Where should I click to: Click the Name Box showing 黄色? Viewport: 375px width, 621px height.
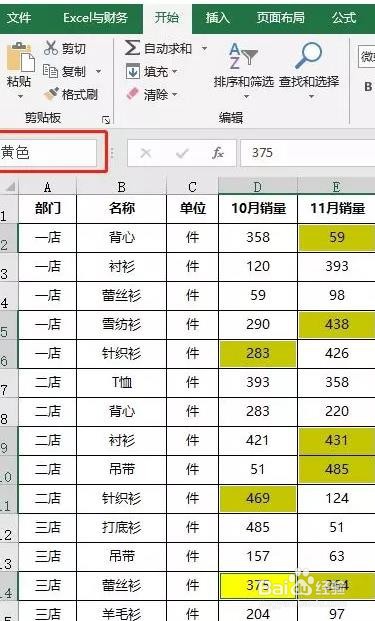pyautogui.click(x=48, y=152)
